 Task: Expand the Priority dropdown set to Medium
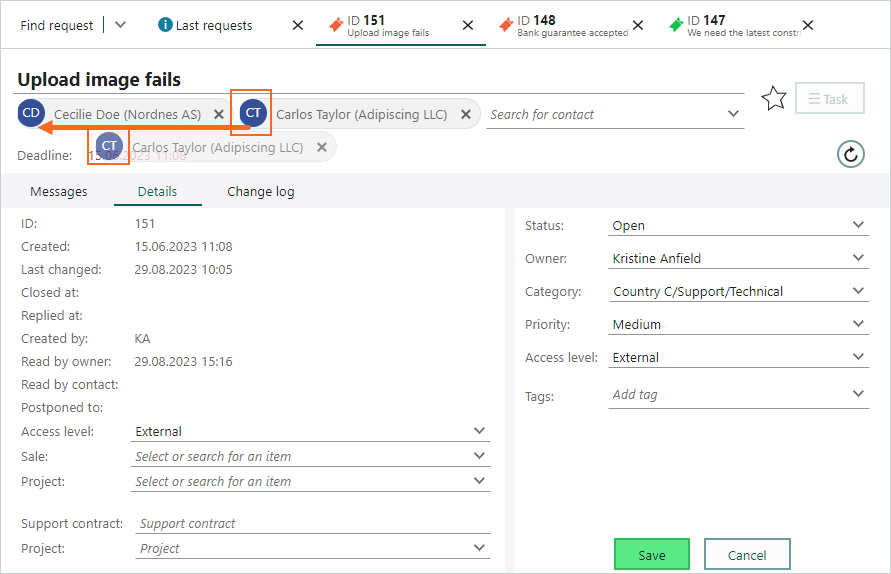point(739,324)
